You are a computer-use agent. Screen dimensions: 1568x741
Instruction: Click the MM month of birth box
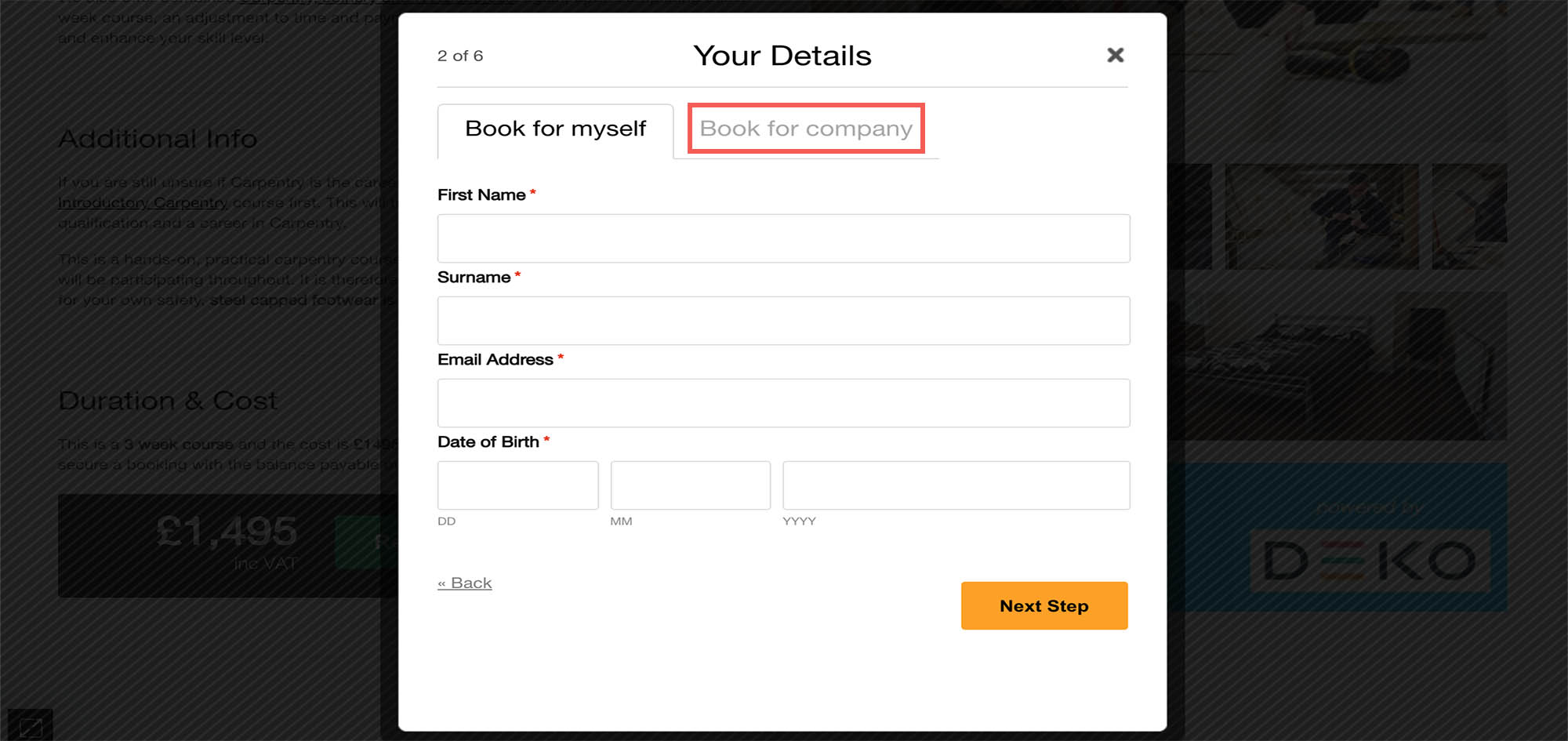click(690, 485)
